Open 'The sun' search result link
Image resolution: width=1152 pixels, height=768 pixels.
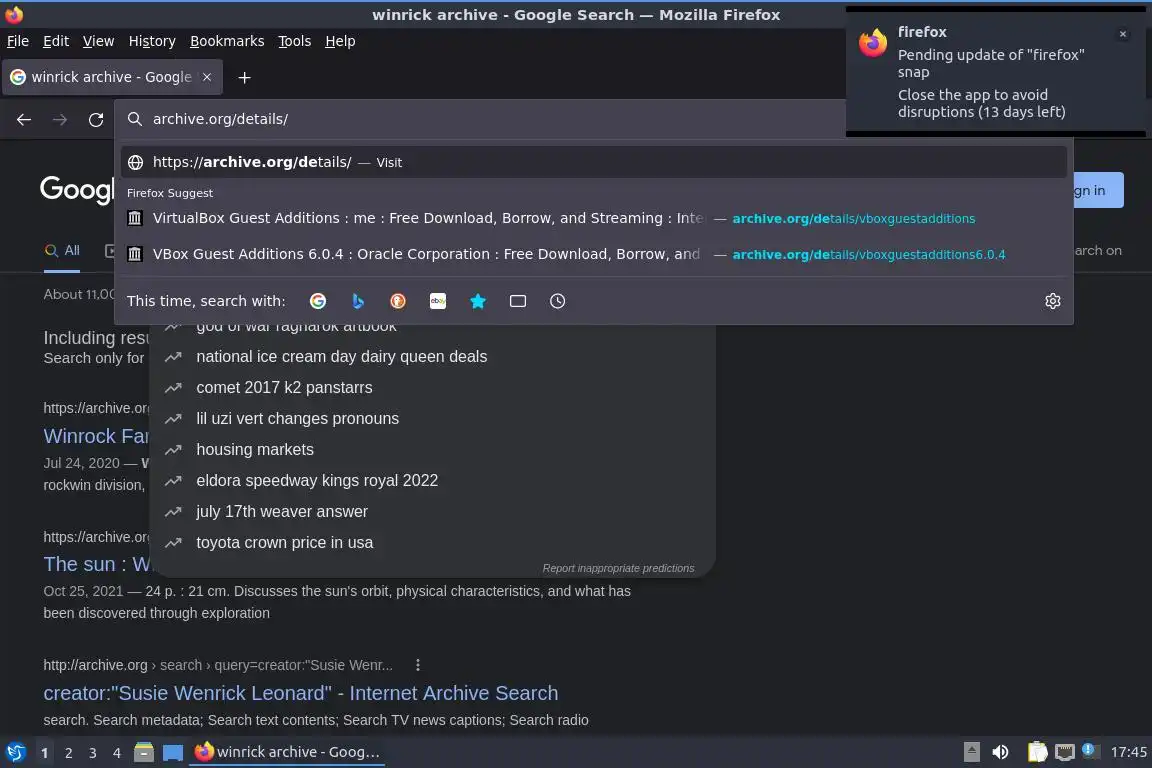click(96, 564)
